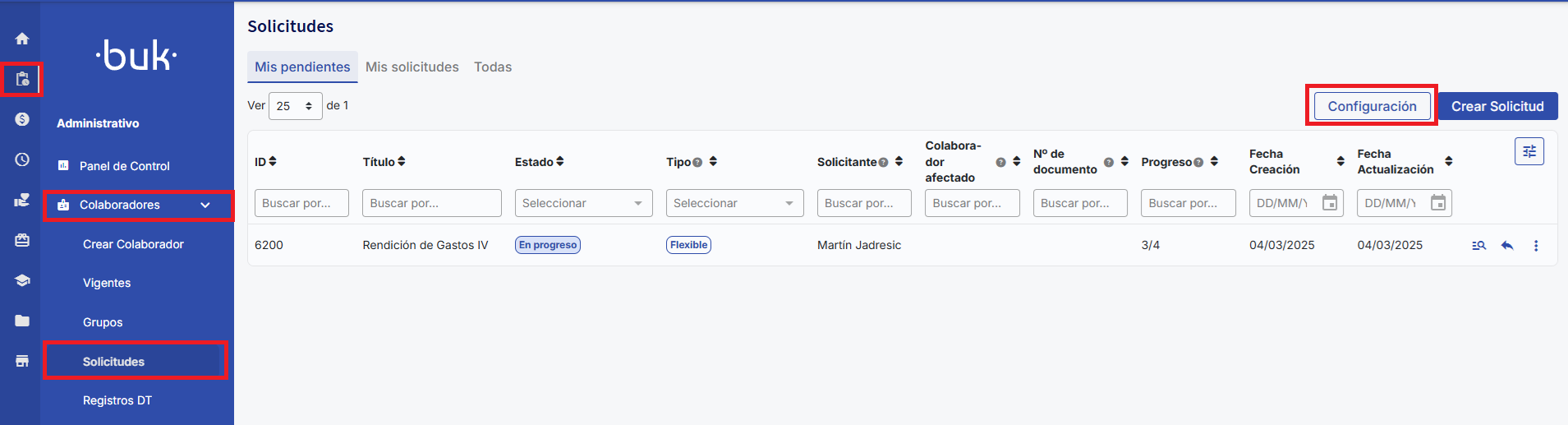Screen dimensions: 1568x425
Task: Click the Crear Solicitud button
Action: coord(1497,107)
